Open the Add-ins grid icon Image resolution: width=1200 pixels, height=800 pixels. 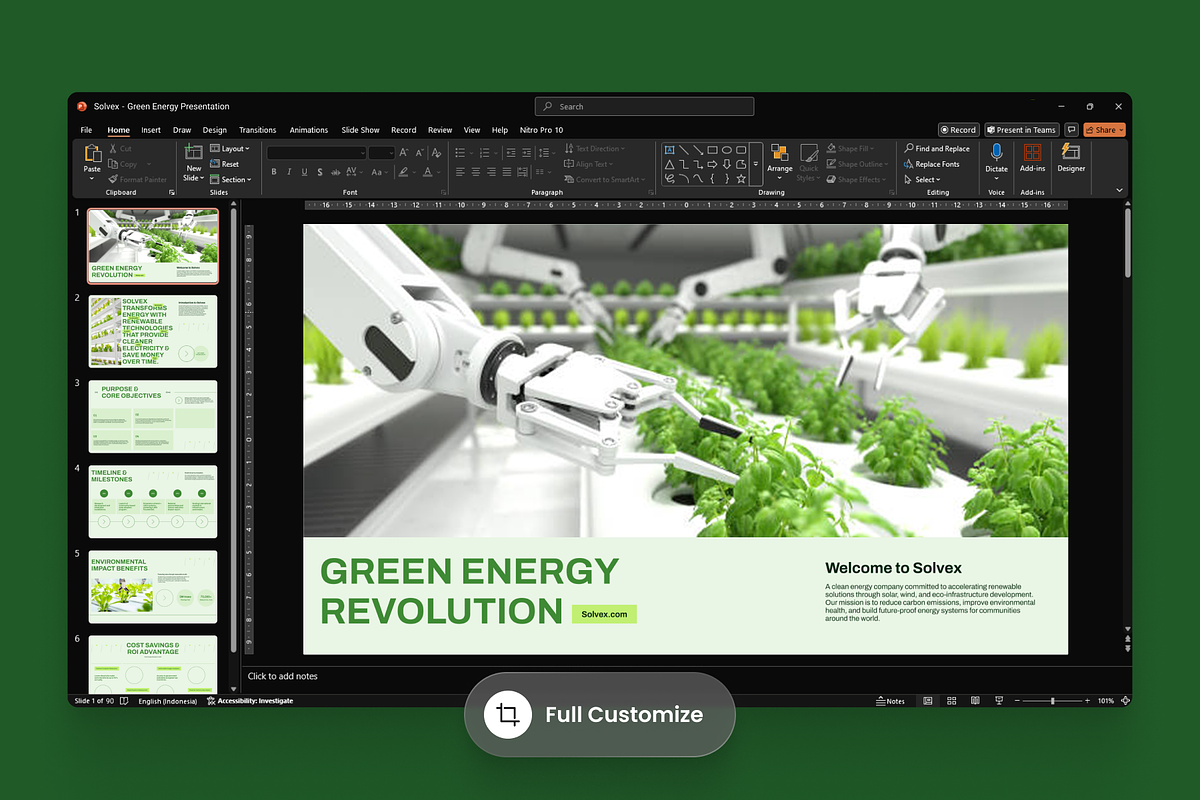click(1032, 153)
